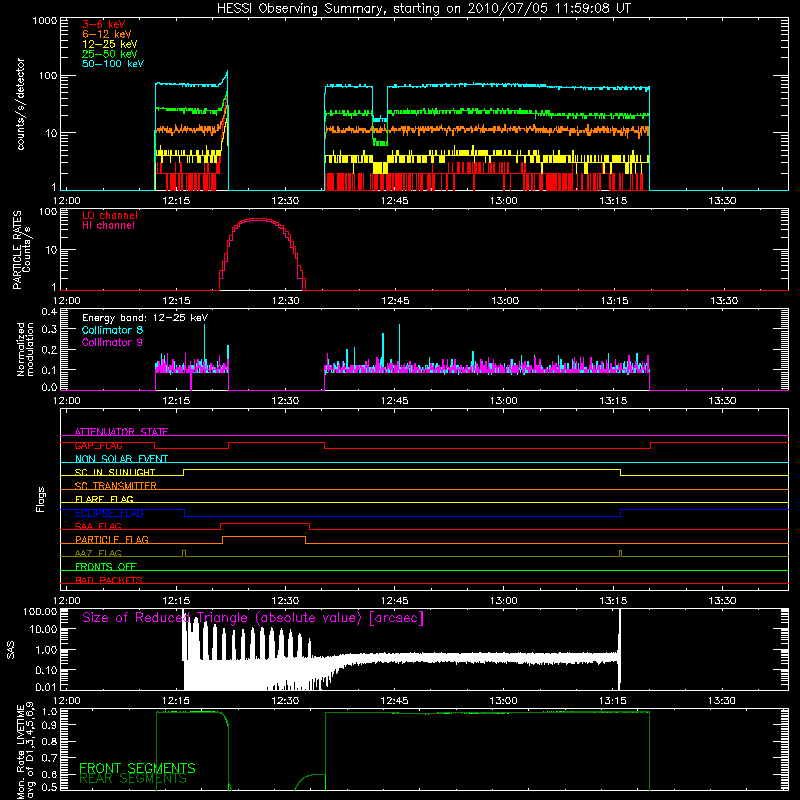Click the BAD_PACKETS flag label

click(x=109, y=581)
